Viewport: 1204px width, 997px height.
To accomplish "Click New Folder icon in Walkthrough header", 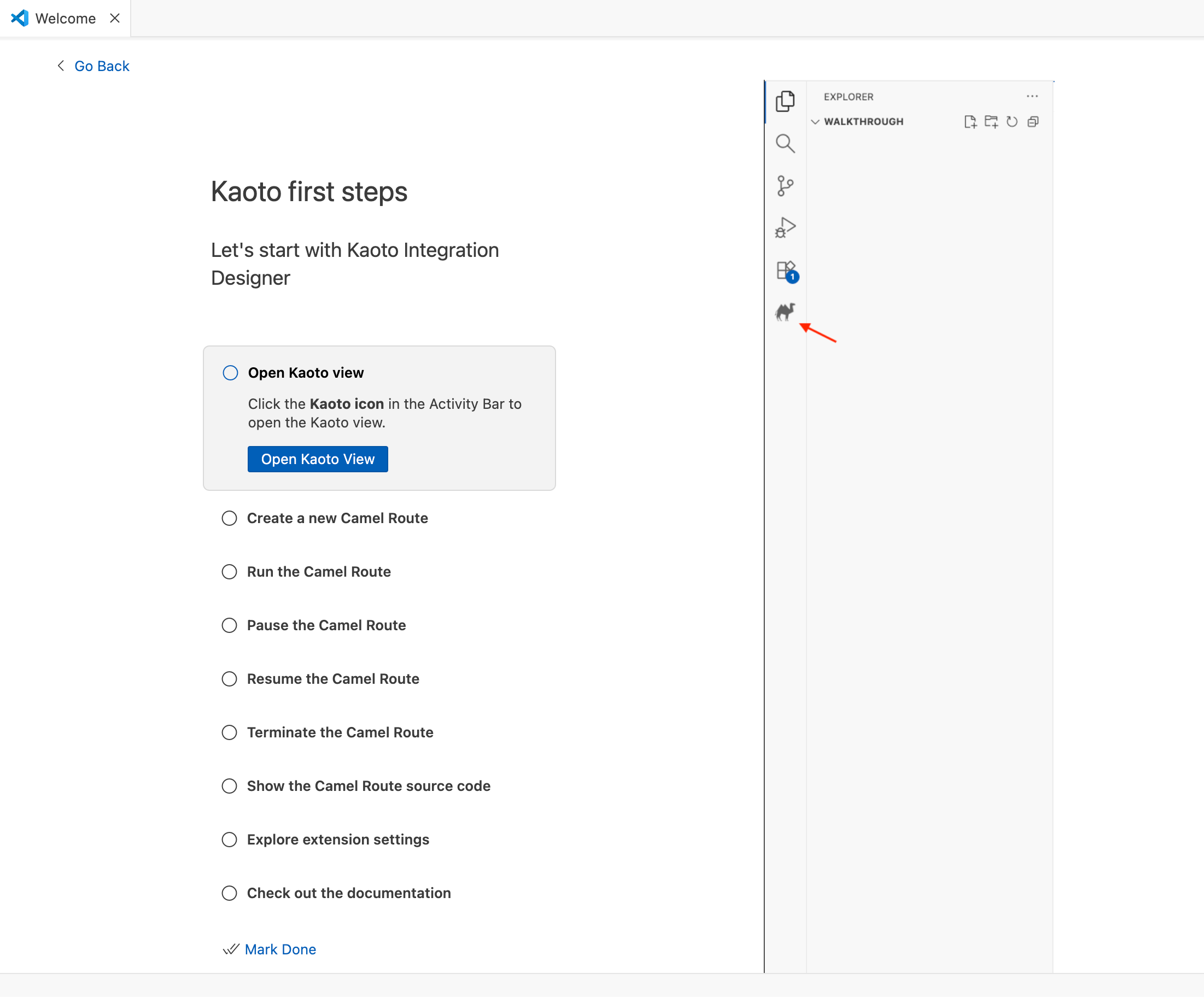I will [x=991, y=121].
